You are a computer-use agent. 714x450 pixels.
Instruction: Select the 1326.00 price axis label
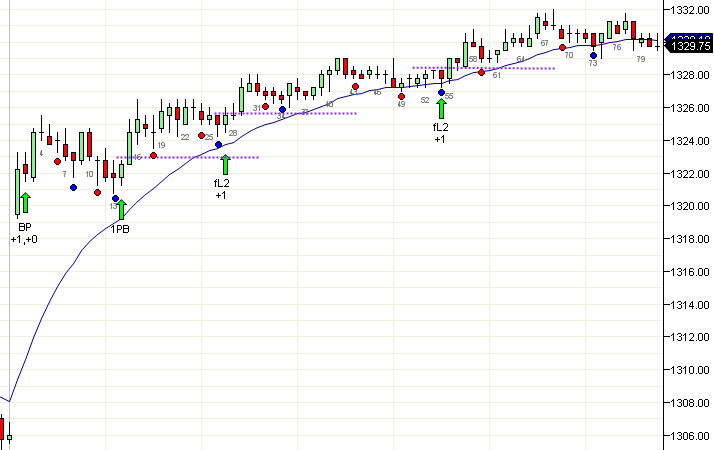click(689, 108)
